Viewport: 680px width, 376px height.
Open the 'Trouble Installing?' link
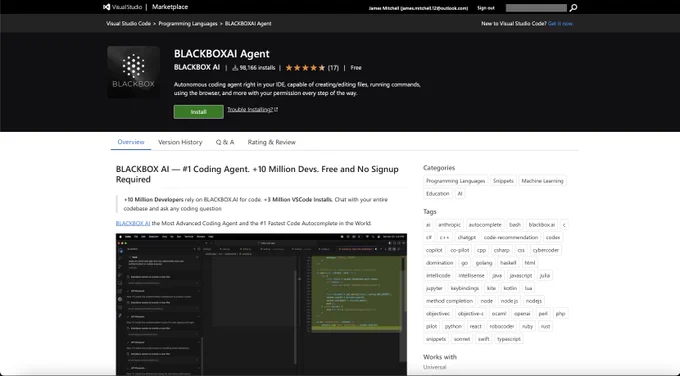tap(252, 109)
